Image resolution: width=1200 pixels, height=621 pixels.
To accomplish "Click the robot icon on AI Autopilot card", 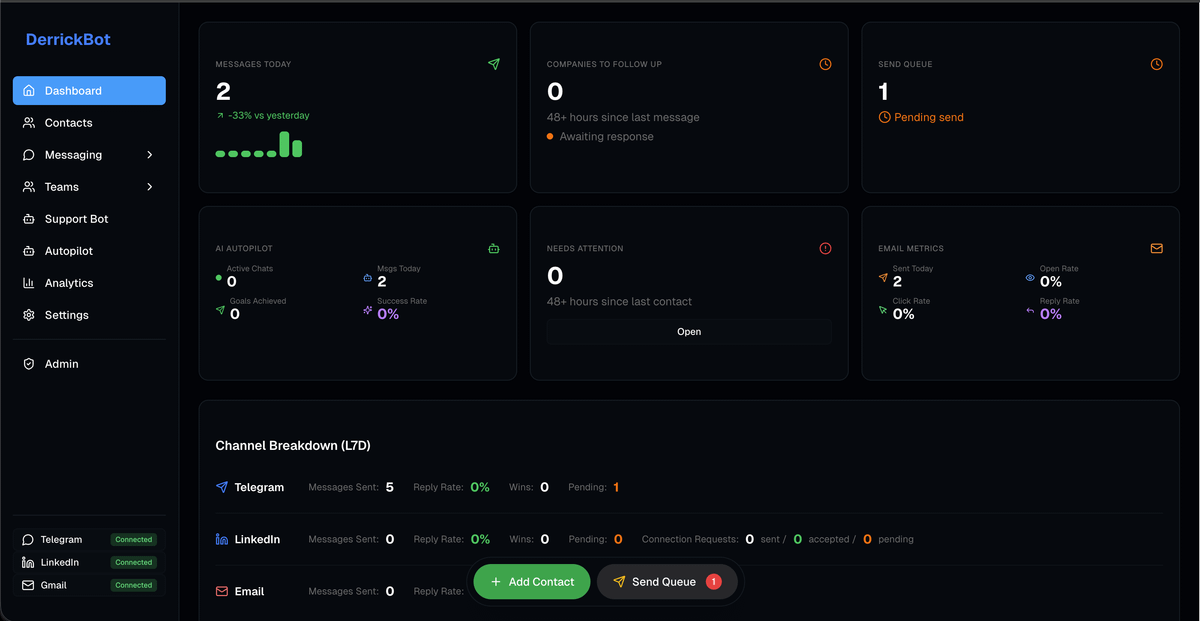I will click(494, 248).
